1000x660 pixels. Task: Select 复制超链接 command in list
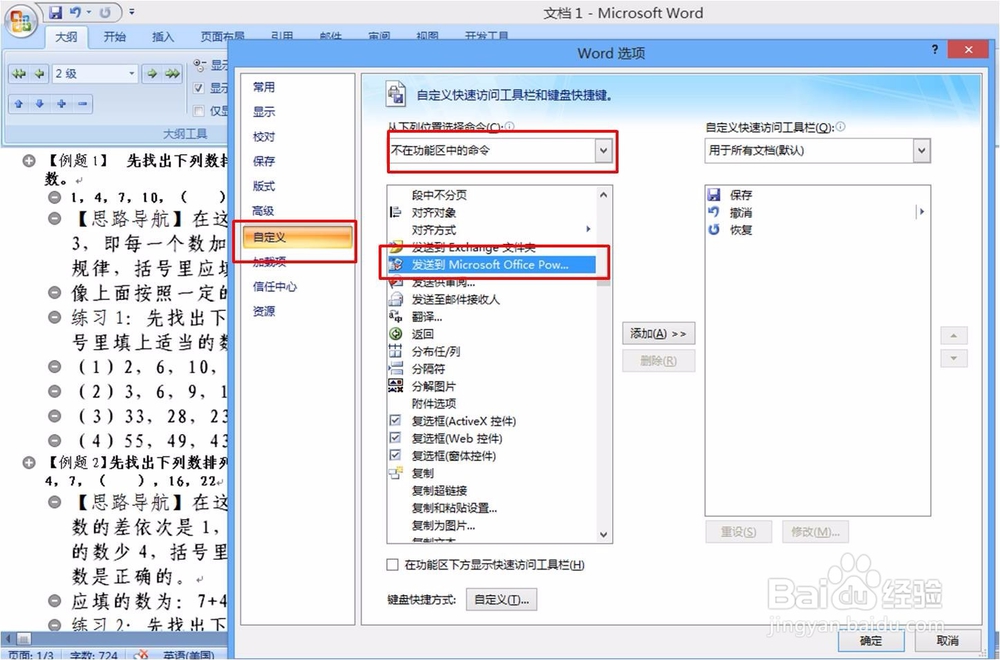(491, 490)
